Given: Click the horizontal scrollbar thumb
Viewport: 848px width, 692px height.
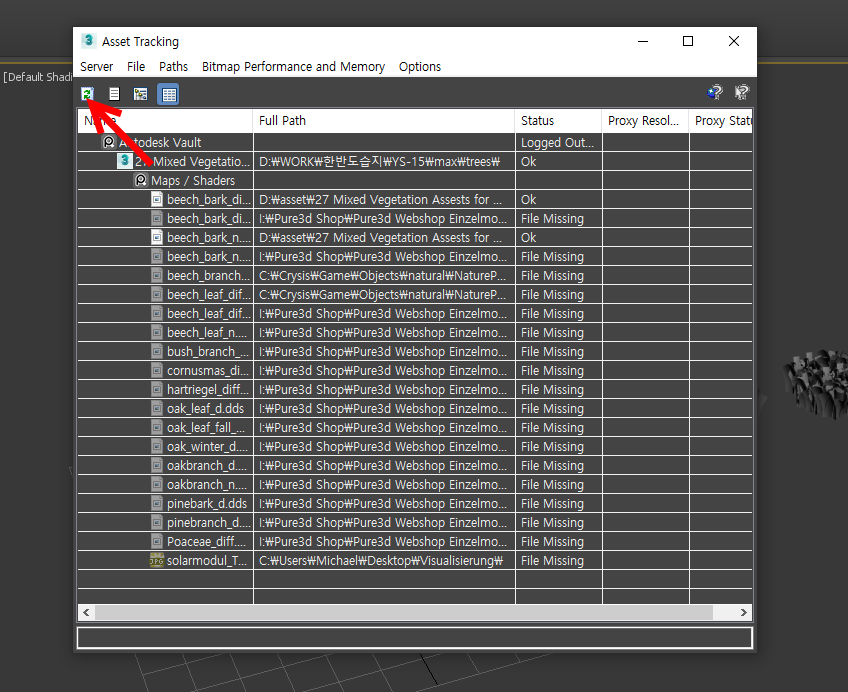Looking at the screenshot, I should pos(404,613).
